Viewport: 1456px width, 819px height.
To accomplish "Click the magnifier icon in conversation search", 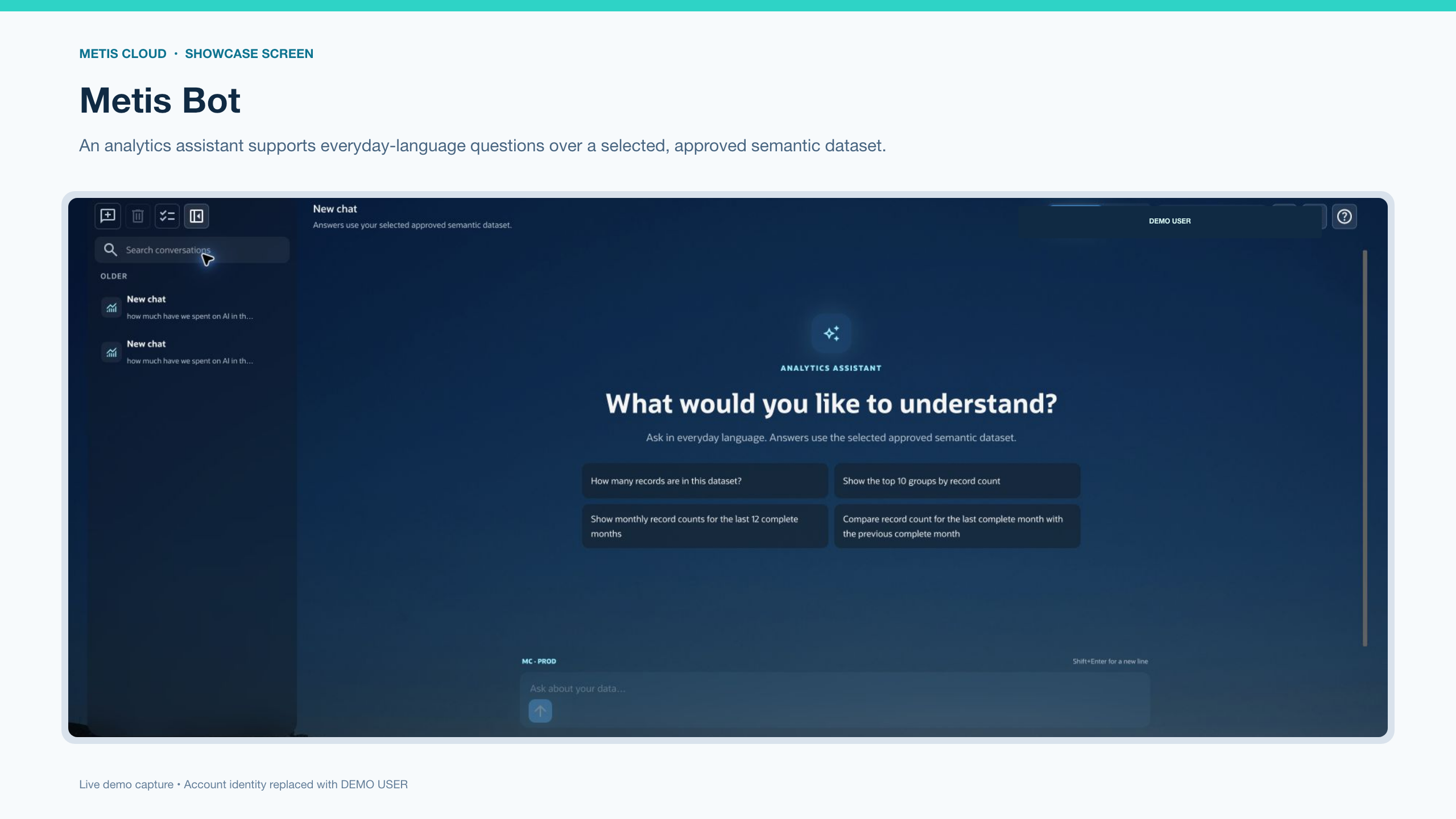I will [110, 250].
